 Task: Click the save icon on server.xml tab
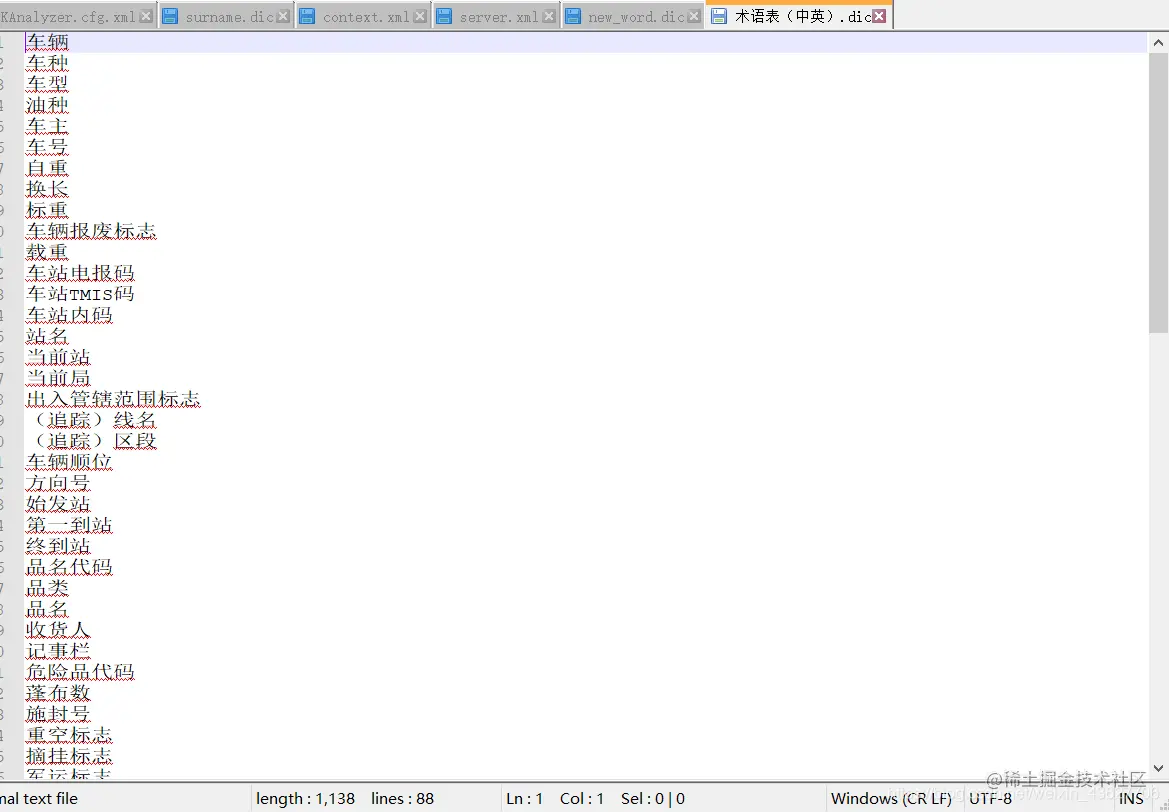point(443,16)
